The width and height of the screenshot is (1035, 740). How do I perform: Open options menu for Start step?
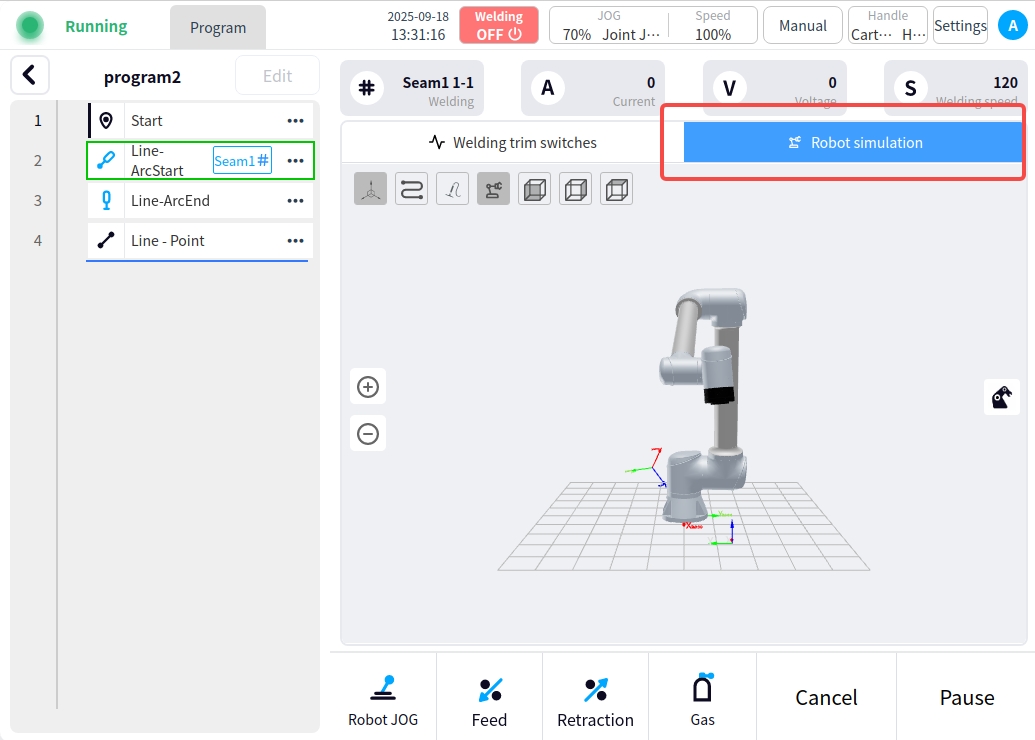click(295, 121)
